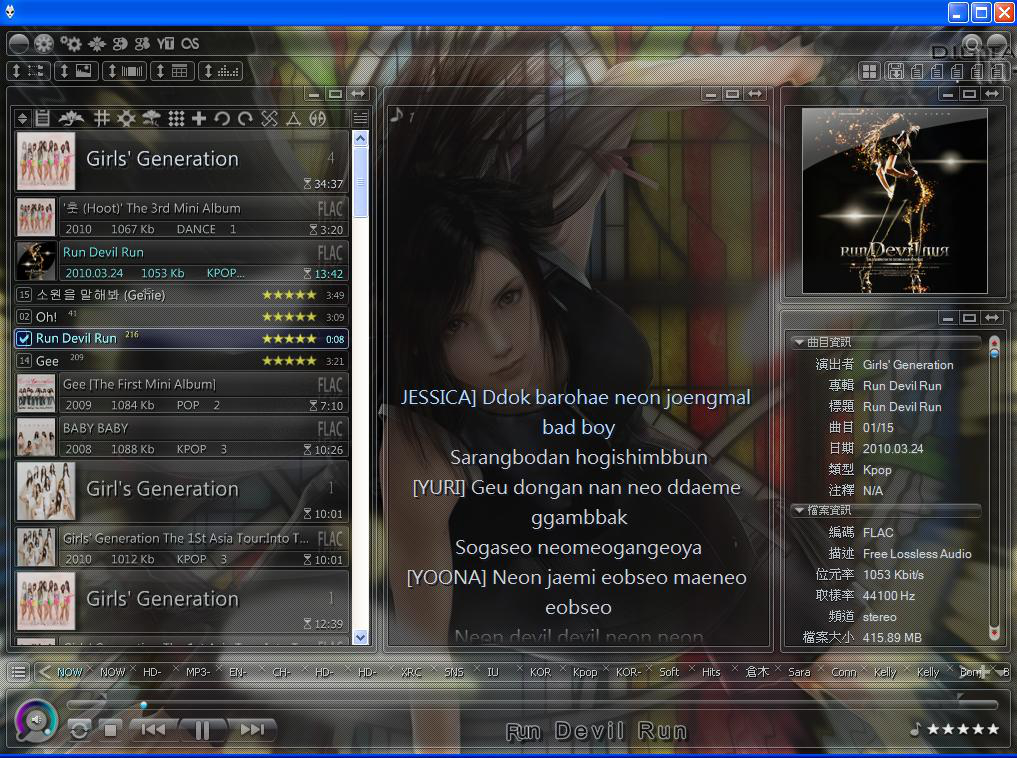Open the playlist list menu left of tabs

(19, 672)
